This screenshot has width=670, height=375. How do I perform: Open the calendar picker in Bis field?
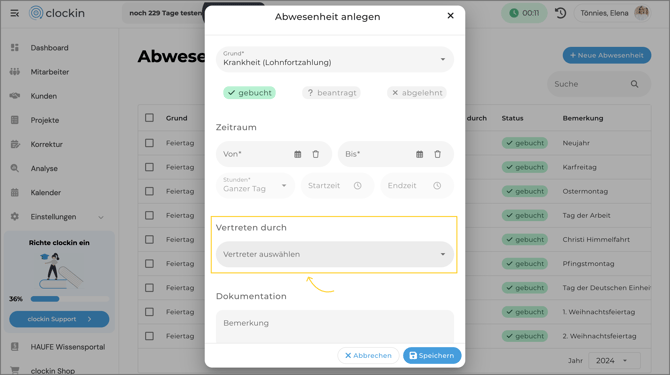tap(420, 154)
